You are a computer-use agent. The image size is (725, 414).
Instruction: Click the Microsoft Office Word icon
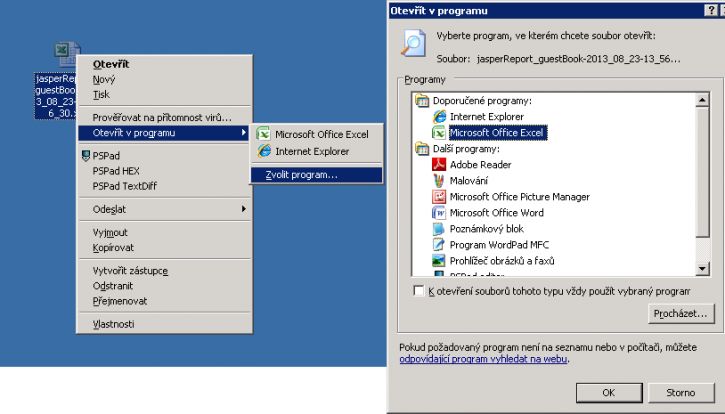coord(438,213)
